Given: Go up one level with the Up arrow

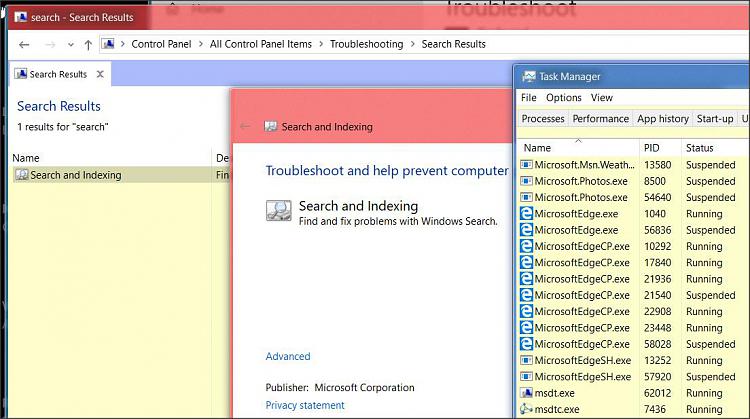Looking at the screenshot, I should click(88, 44).
